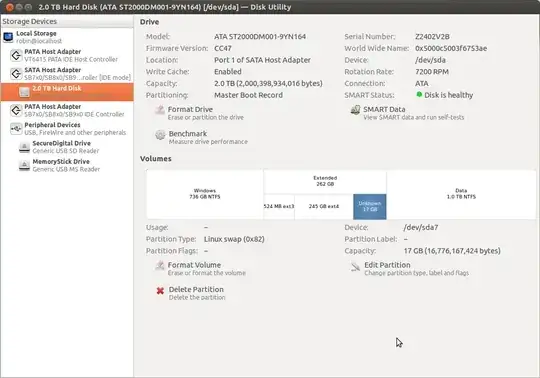540x378 pixels.
Task: Select the VT6415 PATA IDE Host Controller
Action: pyautogui.click(x=67, y=55)
